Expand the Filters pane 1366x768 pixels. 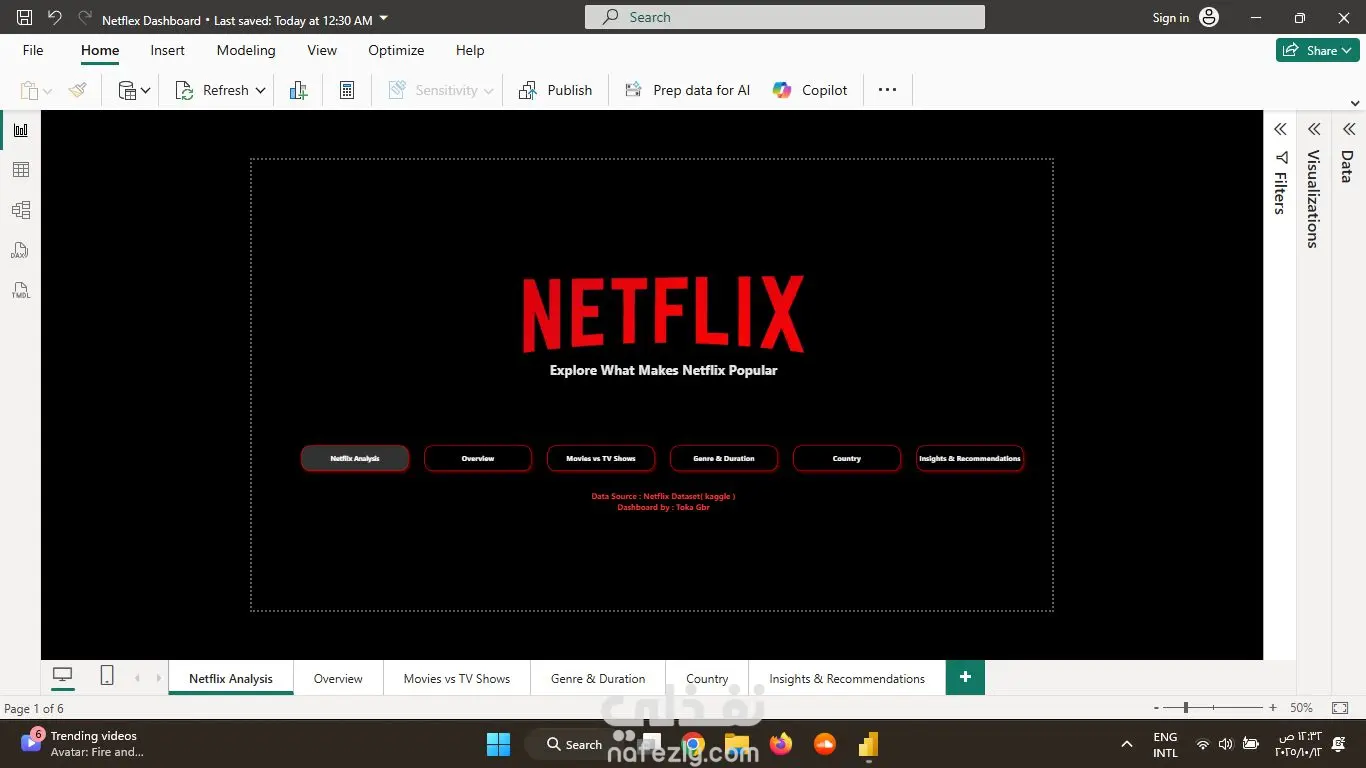(1280, 129)
